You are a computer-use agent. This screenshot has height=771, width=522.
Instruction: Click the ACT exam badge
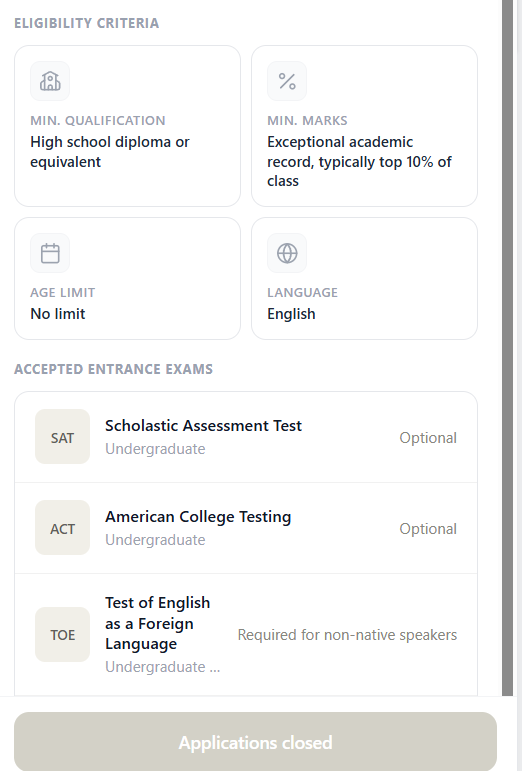[x=62, y=528]
